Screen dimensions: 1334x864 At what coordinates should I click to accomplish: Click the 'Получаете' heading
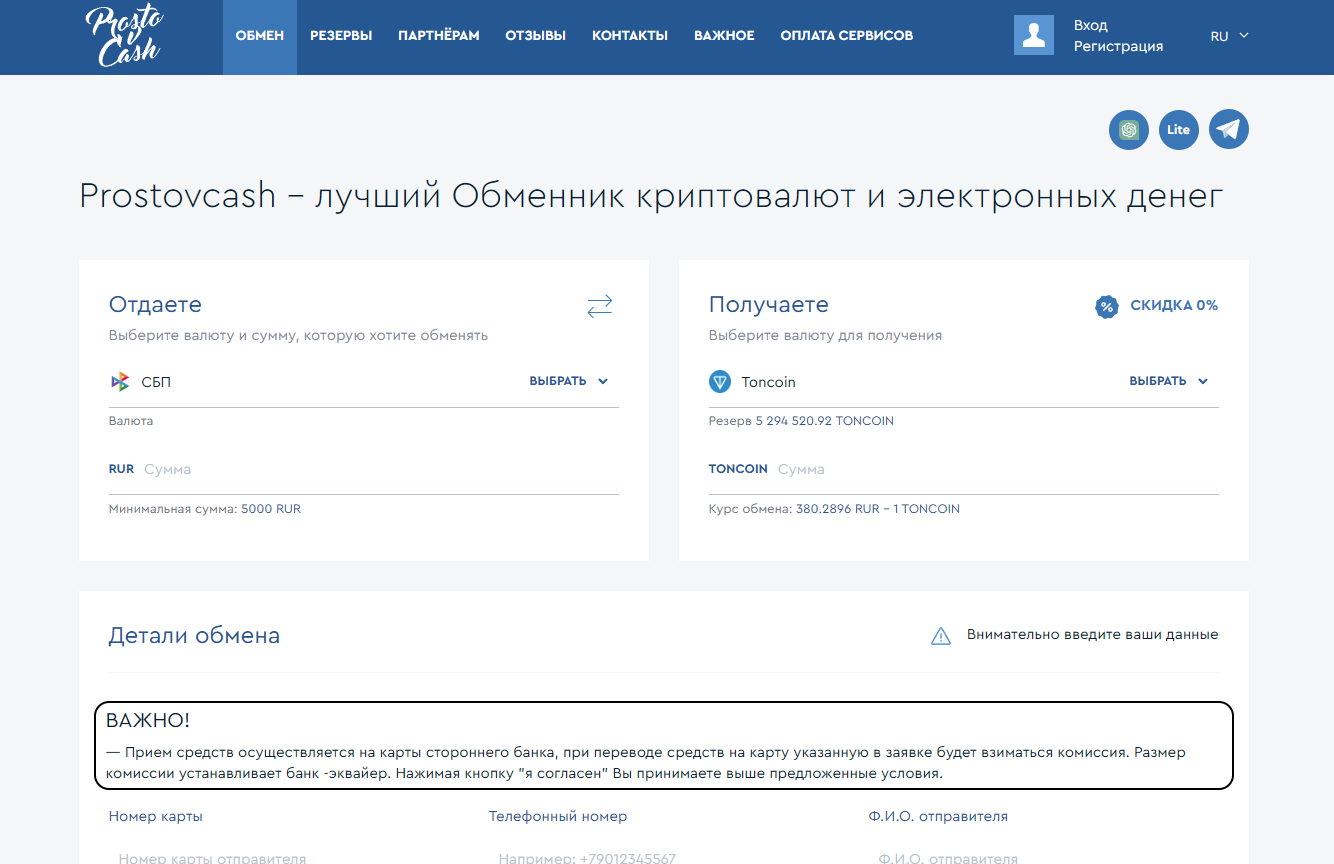tap(769, 304)
